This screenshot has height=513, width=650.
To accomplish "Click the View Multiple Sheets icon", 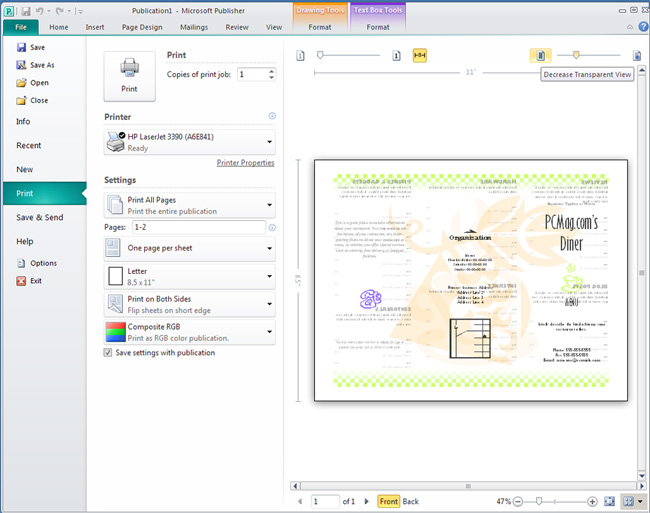I will point(628,501).
